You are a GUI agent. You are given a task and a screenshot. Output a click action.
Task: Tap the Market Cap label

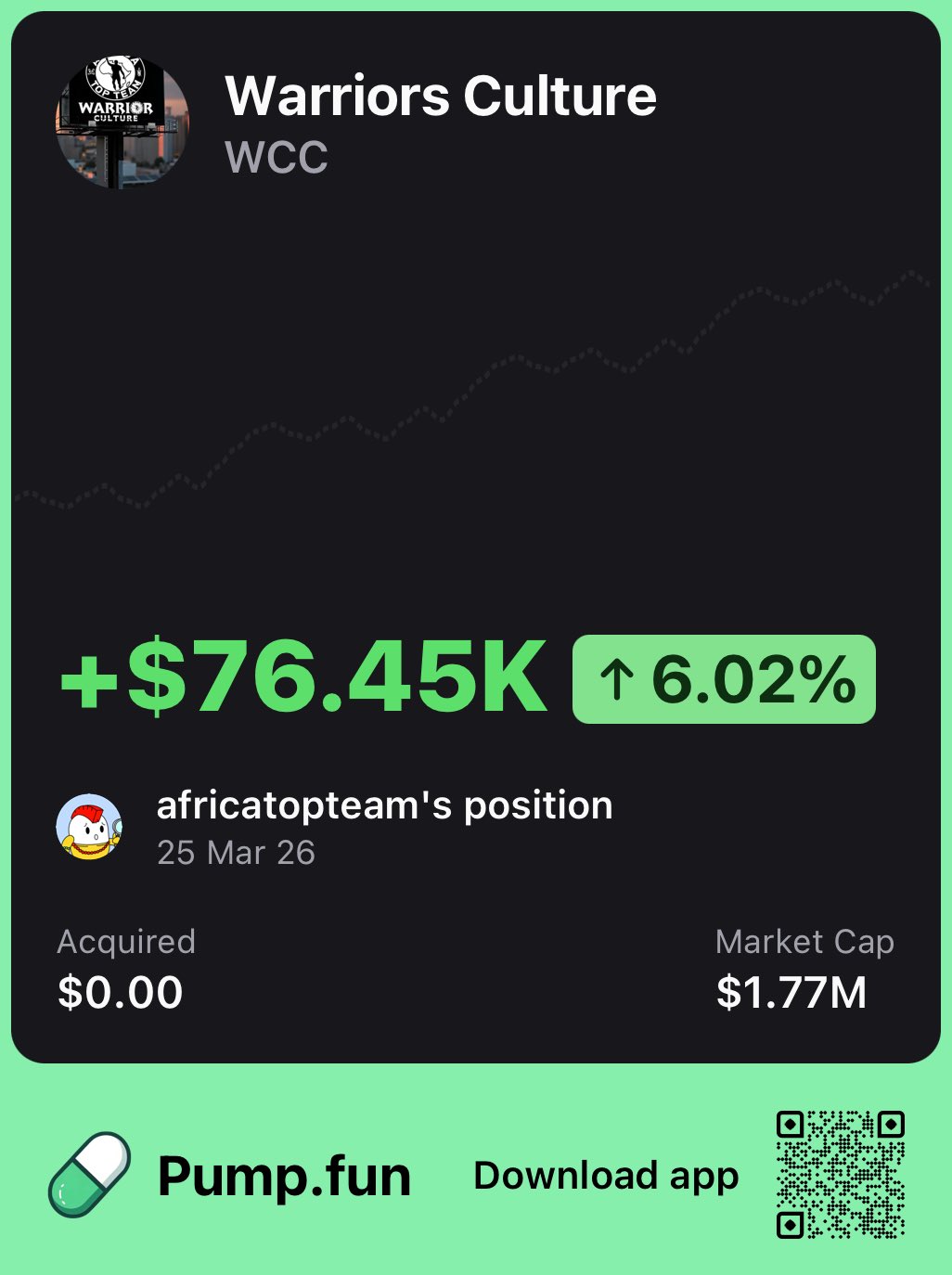tap(804, 942)
